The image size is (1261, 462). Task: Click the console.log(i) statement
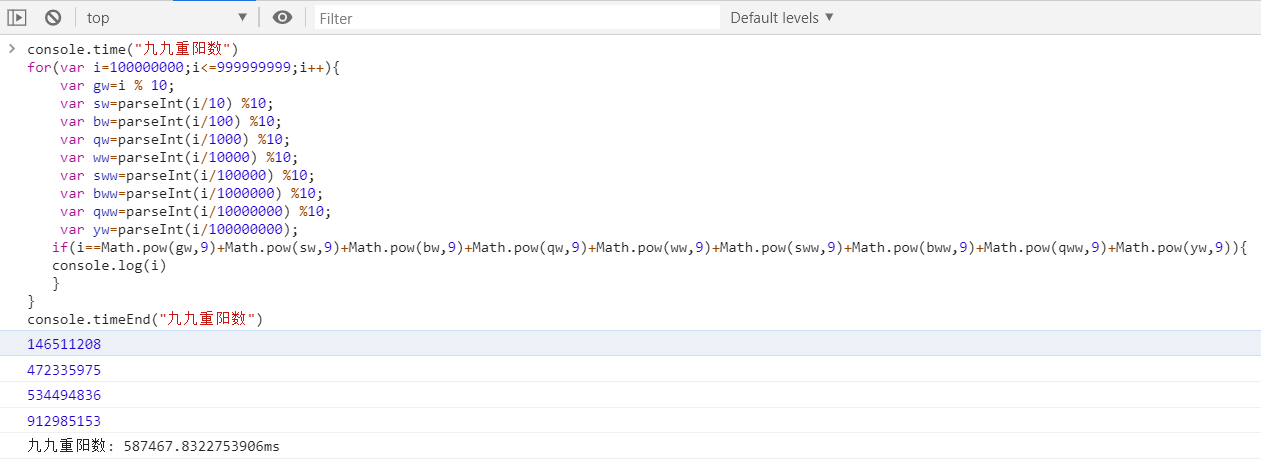point(109,265)
